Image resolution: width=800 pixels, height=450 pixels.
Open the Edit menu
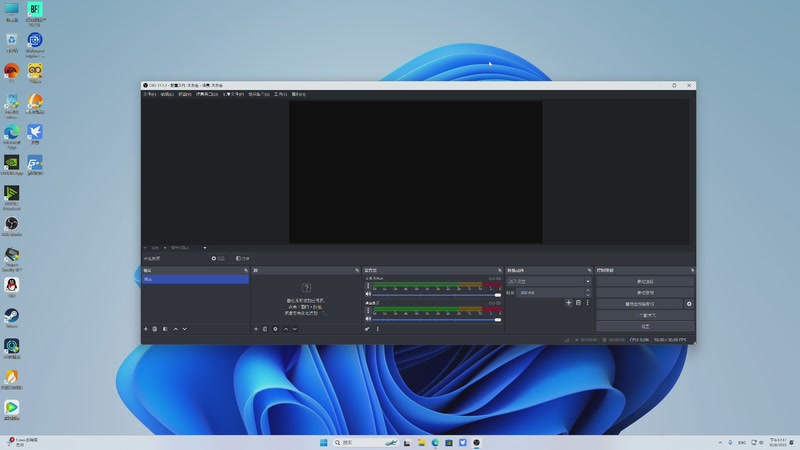click(x=167, y=94)
